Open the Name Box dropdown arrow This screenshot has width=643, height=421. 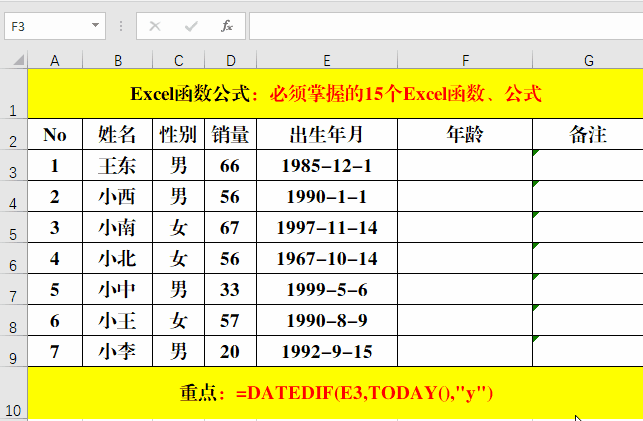click(x=95, y=25)
